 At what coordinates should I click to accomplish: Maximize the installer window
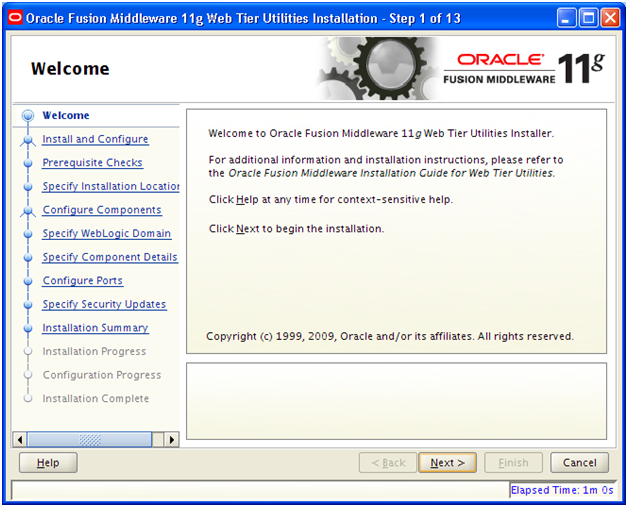[588, 18]
